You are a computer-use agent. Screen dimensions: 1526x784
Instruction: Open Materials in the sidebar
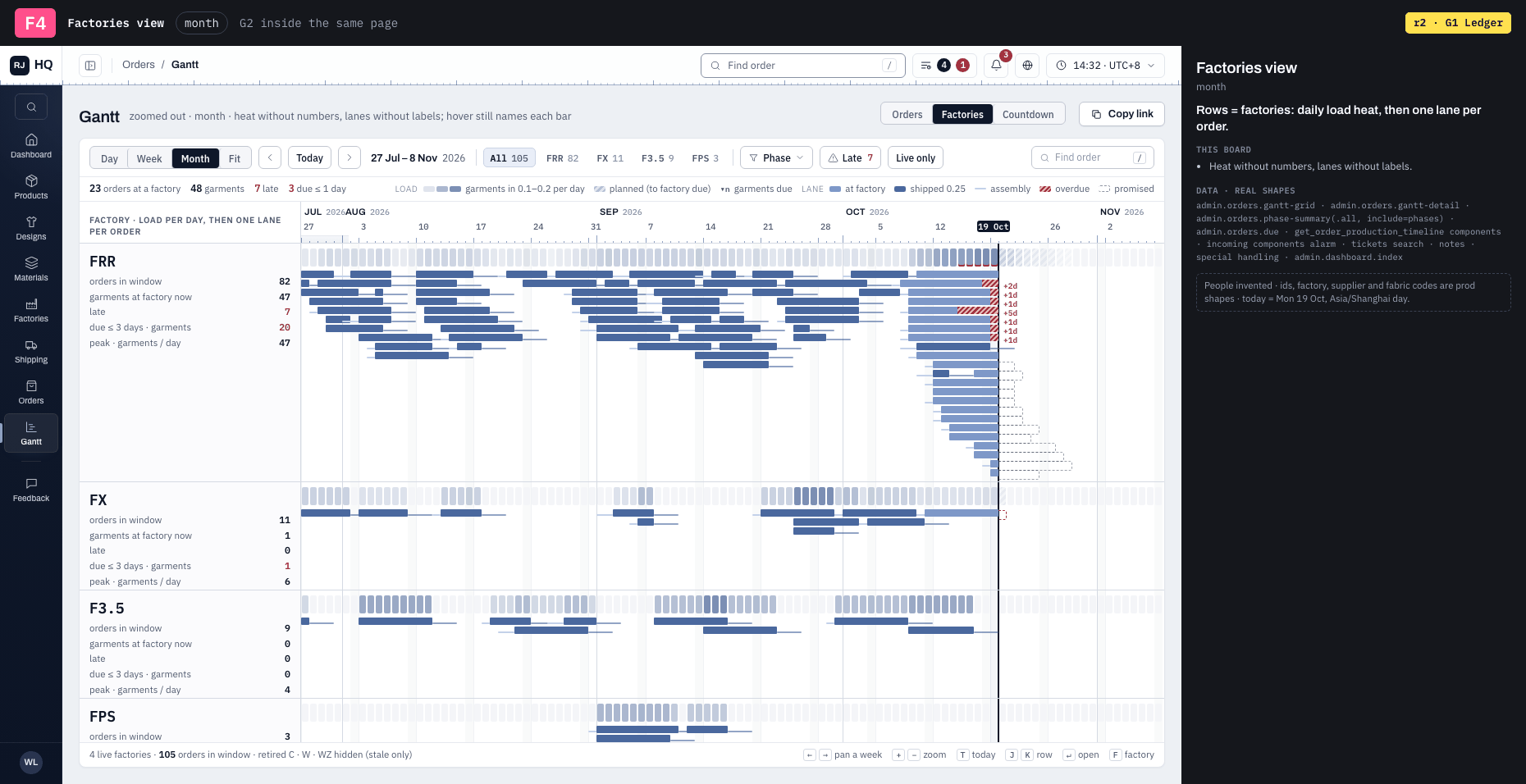pyautogui.click(x=31, y=269)
